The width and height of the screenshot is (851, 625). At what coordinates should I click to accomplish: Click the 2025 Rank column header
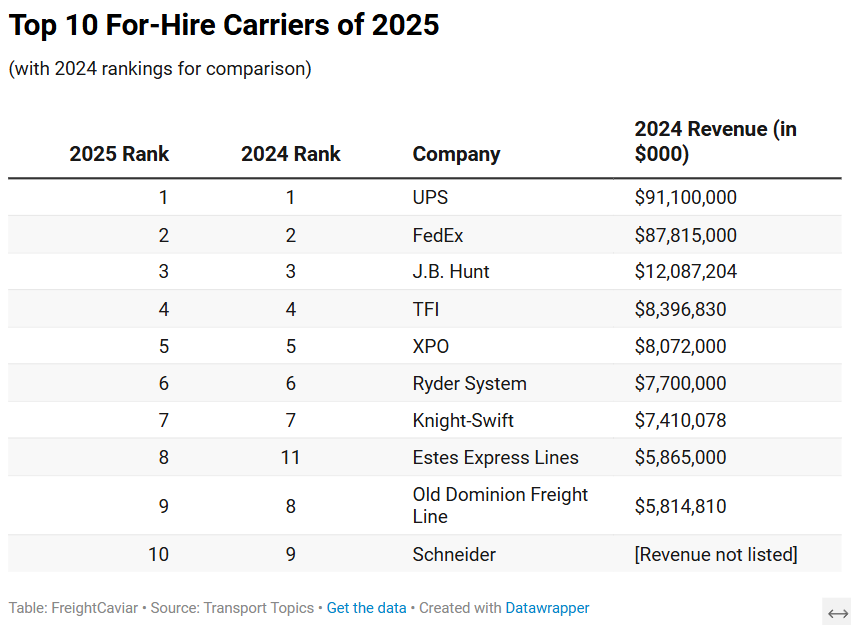(119, 154)
